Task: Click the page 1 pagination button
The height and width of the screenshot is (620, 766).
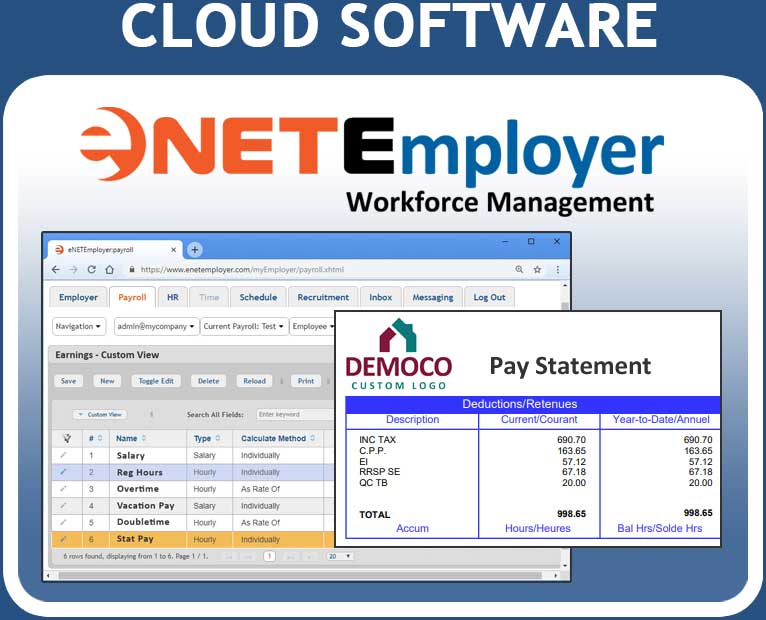Action: (270, 556)
